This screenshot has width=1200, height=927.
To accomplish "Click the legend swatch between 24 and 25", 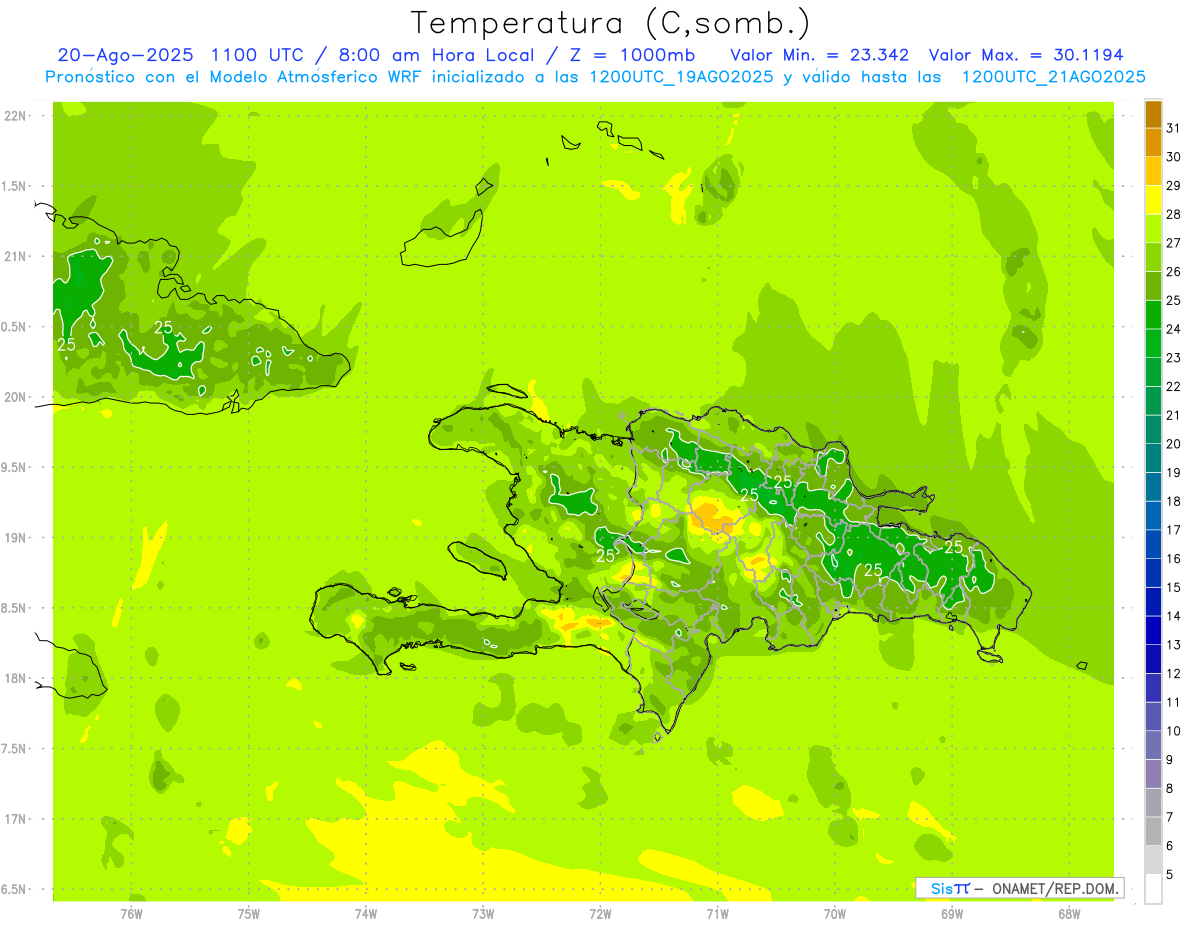I will point(1153,315).
